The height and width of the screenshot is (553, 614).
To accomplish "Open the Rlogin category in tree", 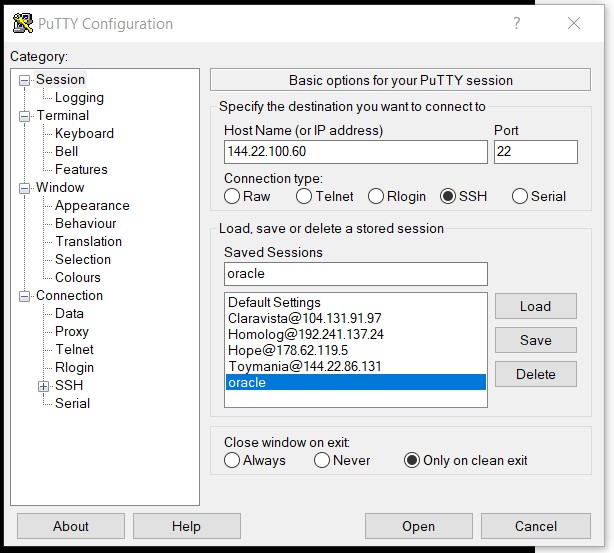I will (x=74, y=368).
